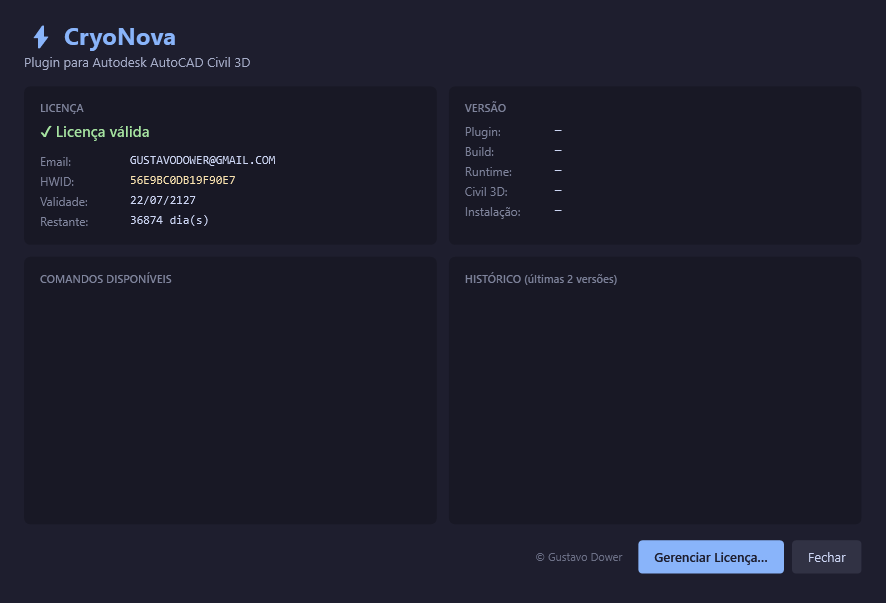Click the Plugin para Autodesk AutoCAD Civil 3D subtitle
Viewport: 886px width, 603px height.
[137, 63]
